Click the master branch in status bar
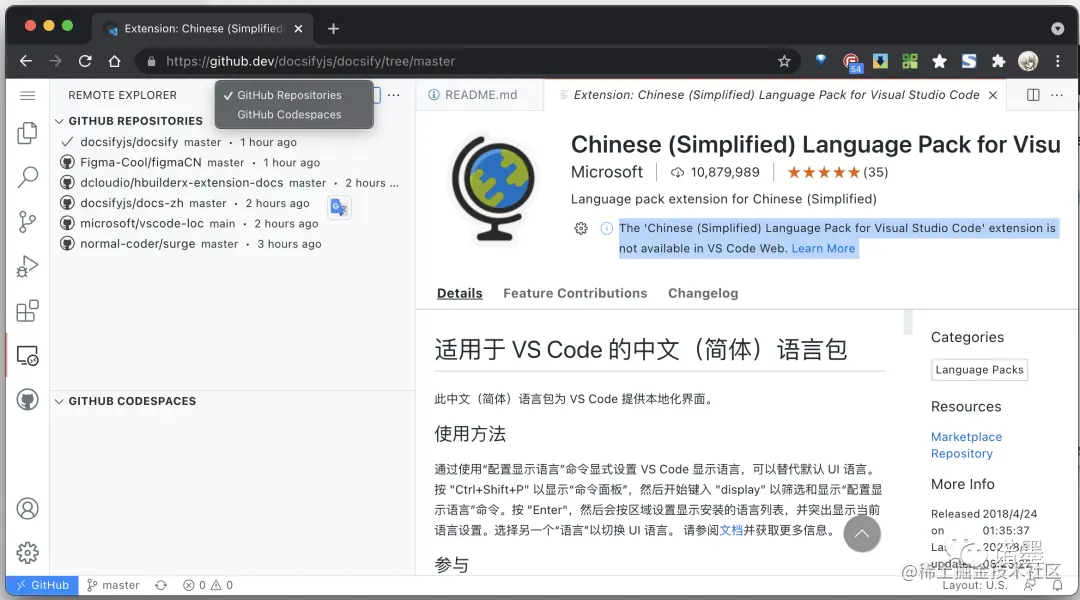Screen dimensions: 1080x600 click(x=114, y=586)
